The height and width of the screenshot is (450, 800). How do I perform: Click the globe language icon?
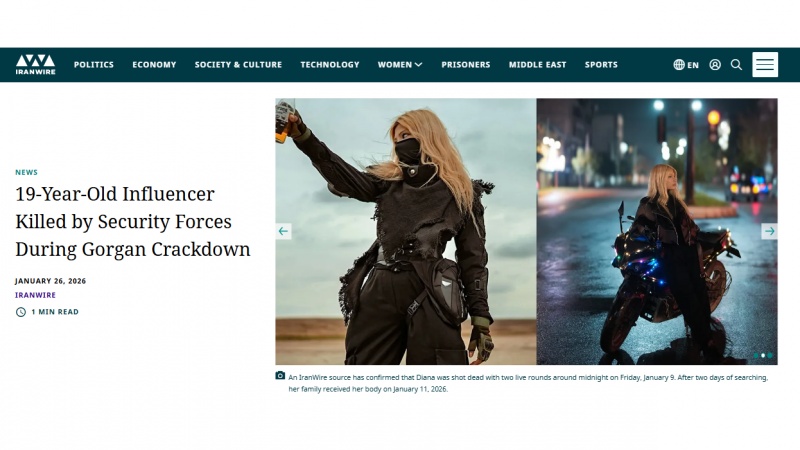pyautogui.click(x=679, y=65)
